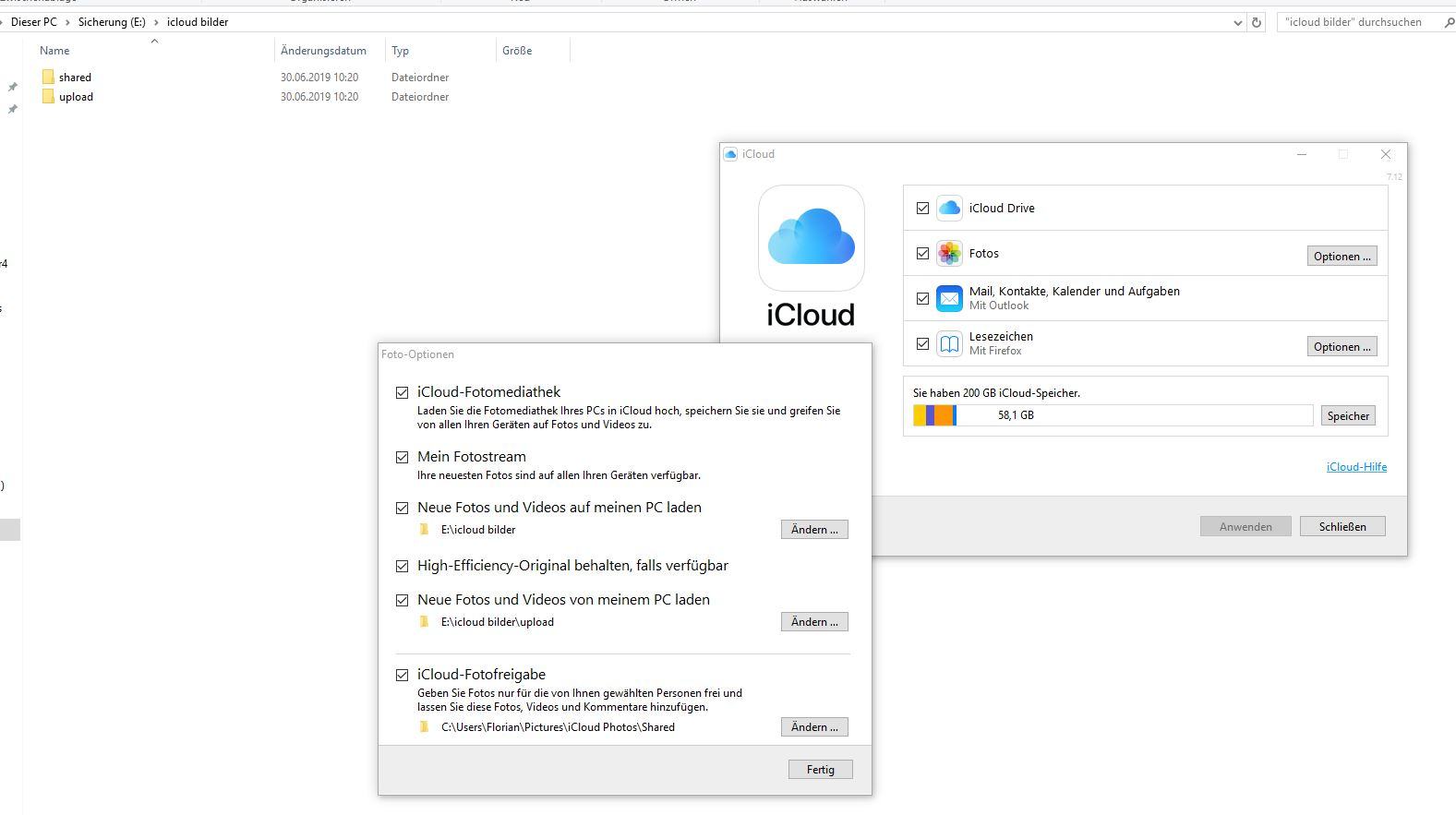Click folder icon next to iCloud Photos\Shared path
This screenshot has width=1456, height=815.
424,726
